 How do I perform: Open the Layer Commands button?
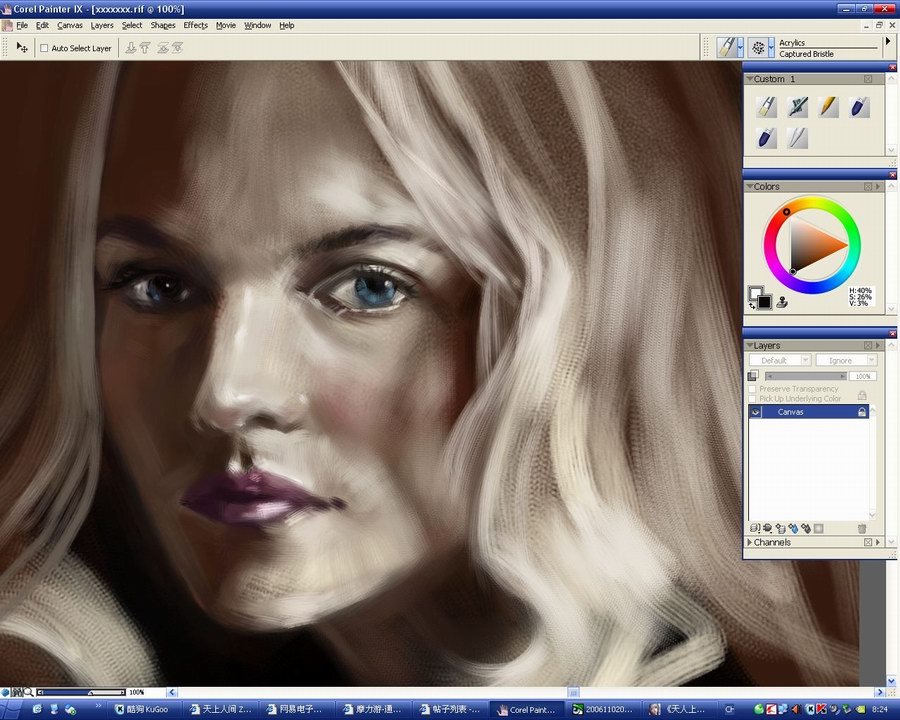click(x=755, y=528)
